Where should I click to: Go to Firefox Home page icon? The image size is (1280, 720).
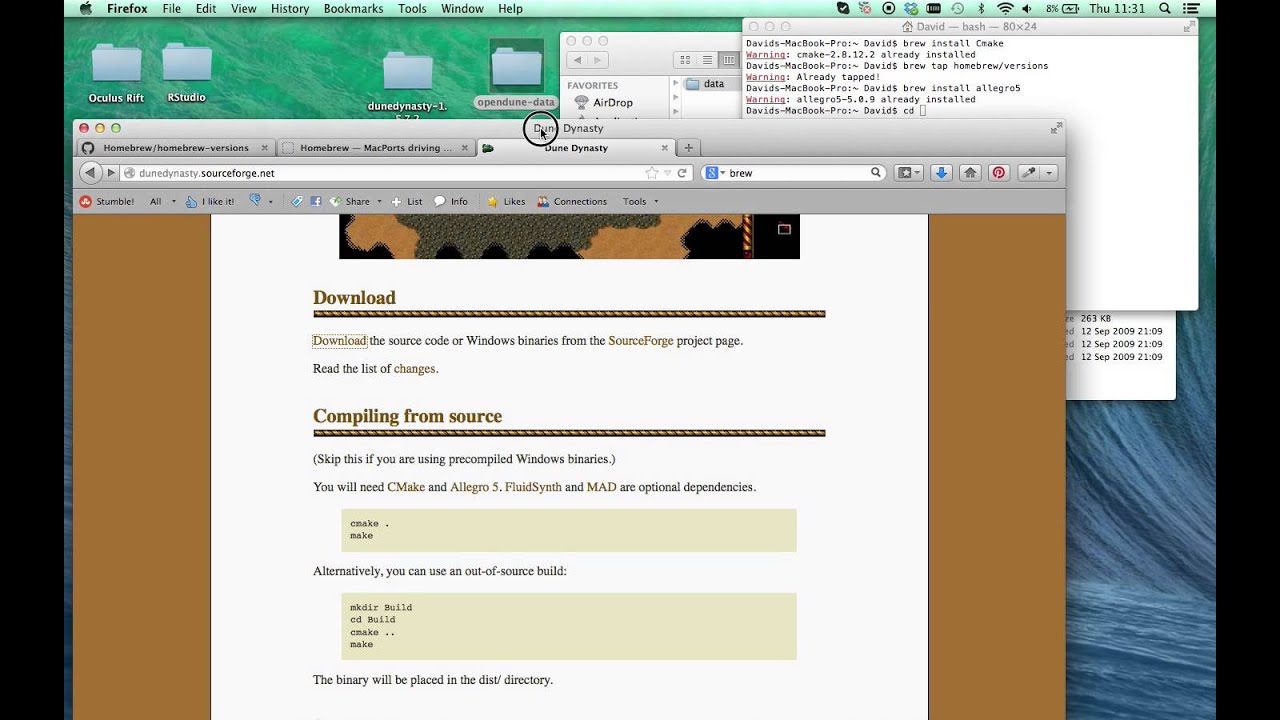[x=970, y=173]
